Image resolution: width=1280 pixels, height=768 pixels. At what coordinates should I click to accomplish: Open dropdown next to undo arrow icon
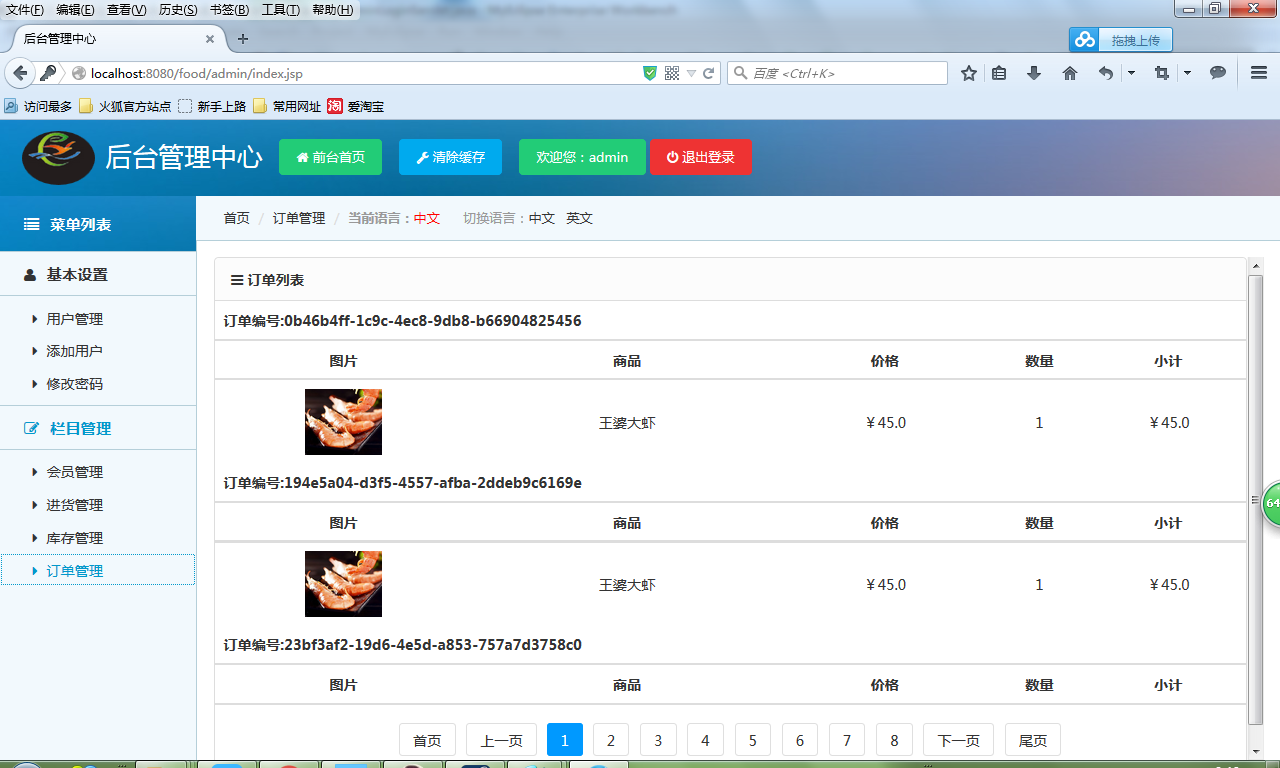tap(1131, 73)
